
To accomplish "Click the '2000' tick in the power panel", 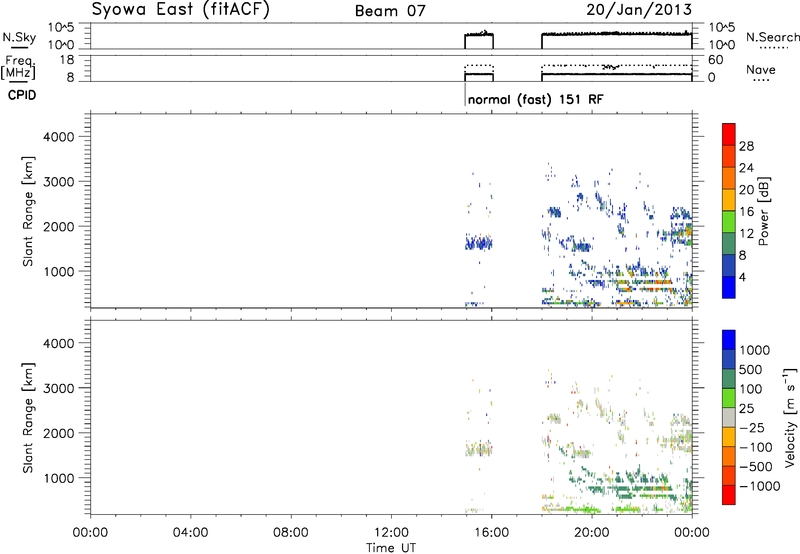I will 59,226.
